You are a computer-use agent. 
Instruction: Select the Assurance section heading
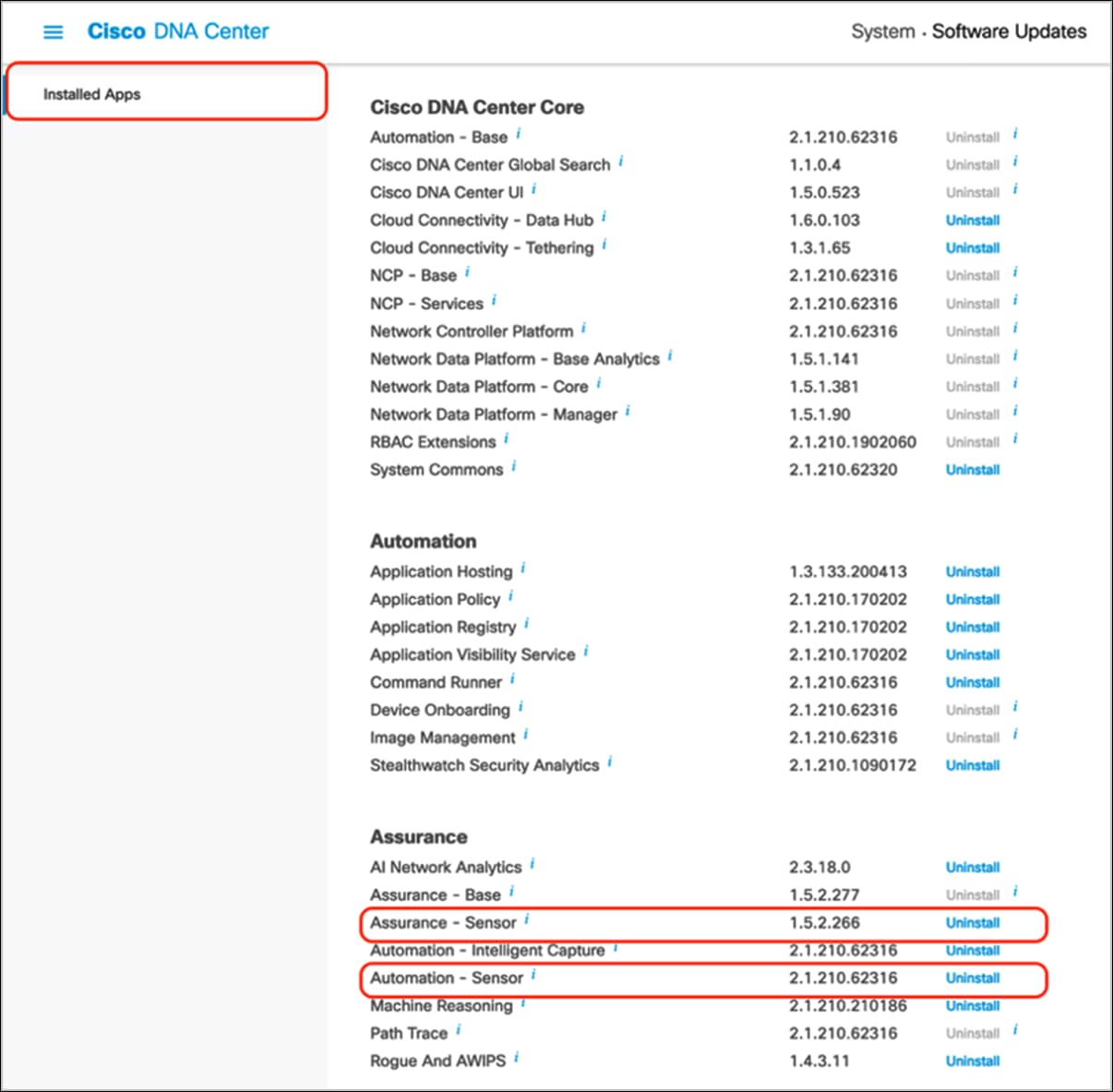pyautogui.click(x=419, y=836)
